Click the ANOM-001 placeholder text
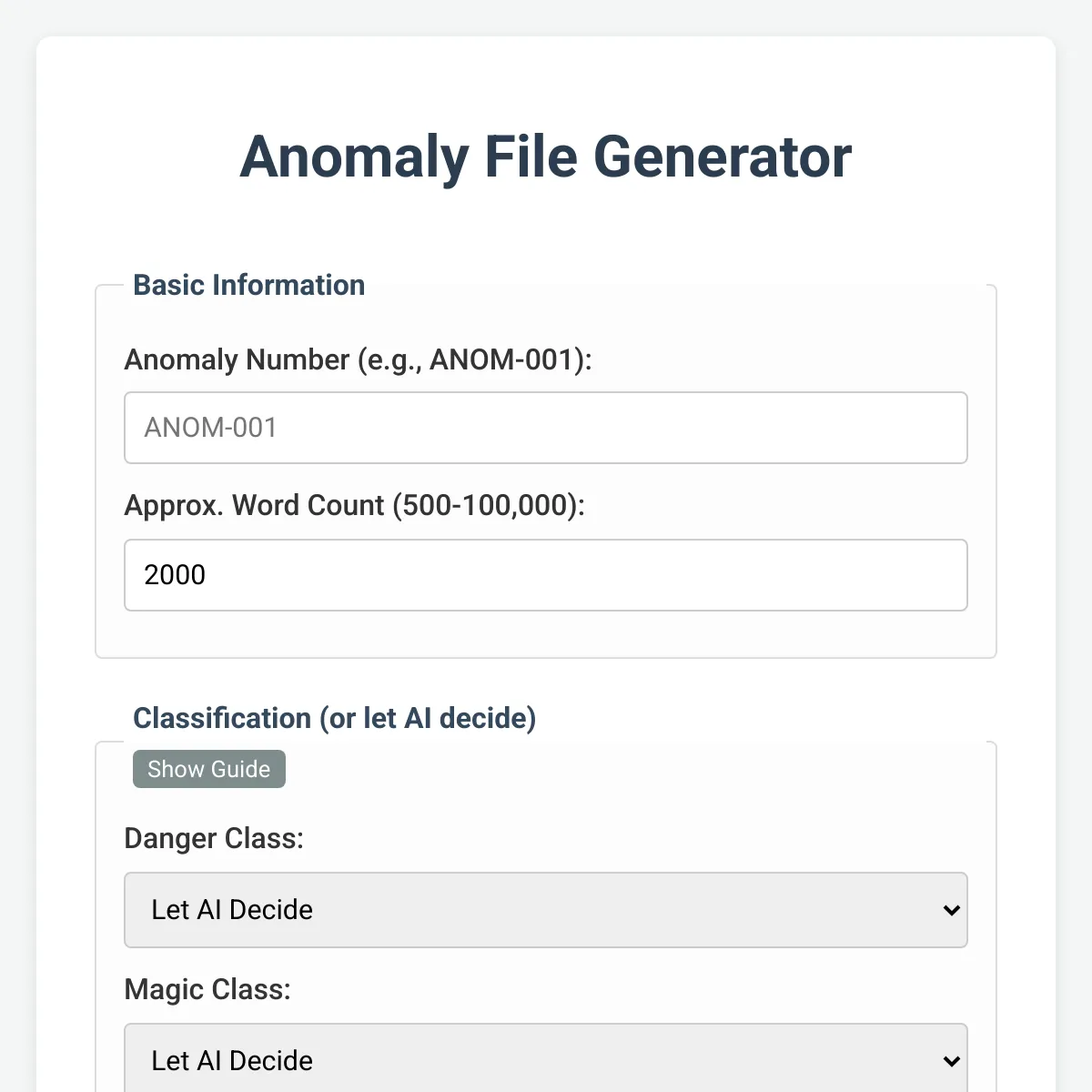1092x1092 pixels. 211,428
